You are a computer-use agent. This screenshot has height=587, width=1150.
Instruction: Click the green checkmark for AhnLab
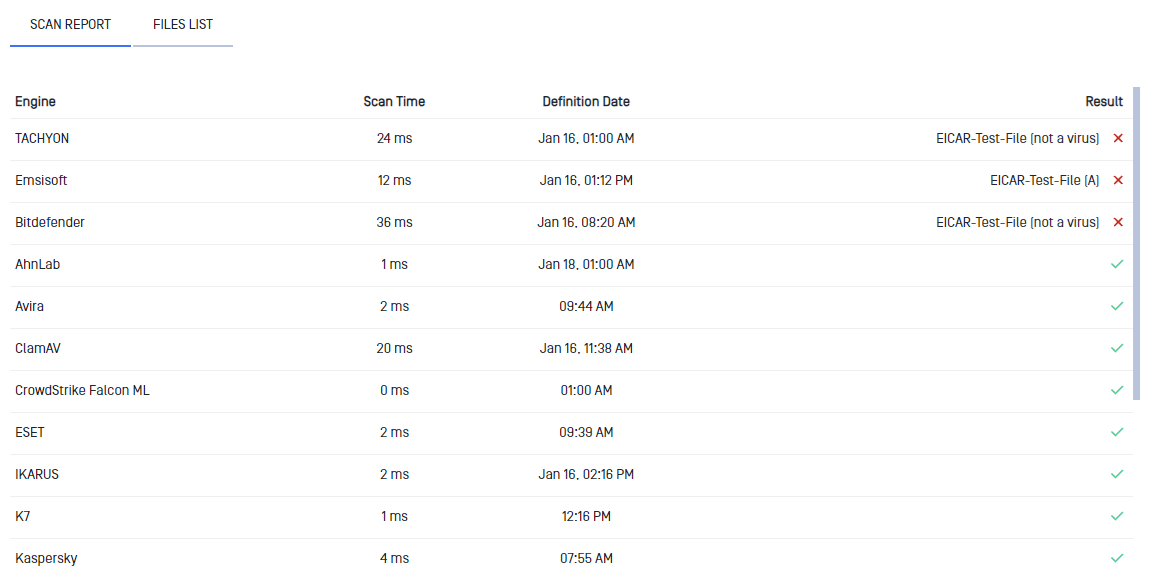click(x=1117, y=264)
